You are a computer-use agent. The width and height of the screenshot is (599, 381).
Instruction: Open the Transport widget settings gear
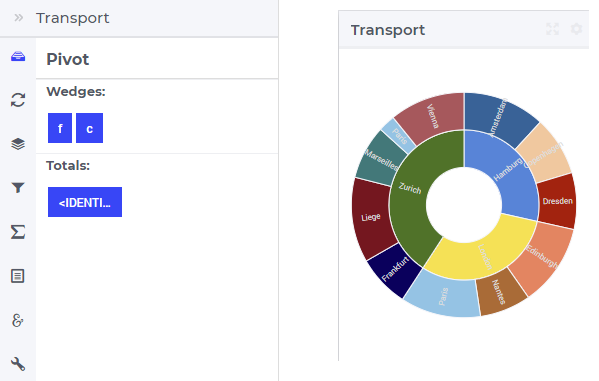click(x=576, y=29)
